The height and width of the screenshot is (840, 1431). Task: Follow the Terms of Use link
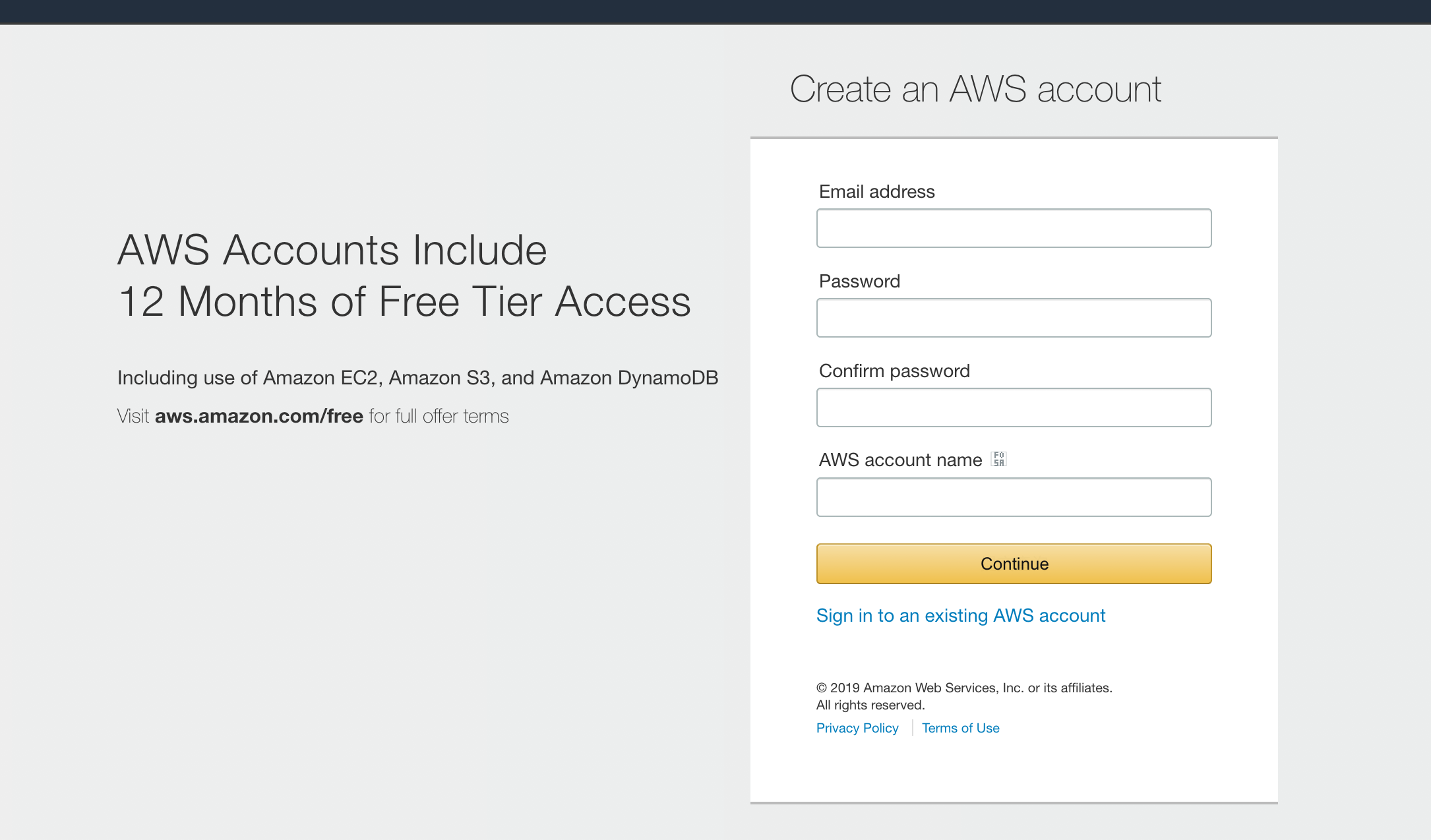[x=960, y=728]
